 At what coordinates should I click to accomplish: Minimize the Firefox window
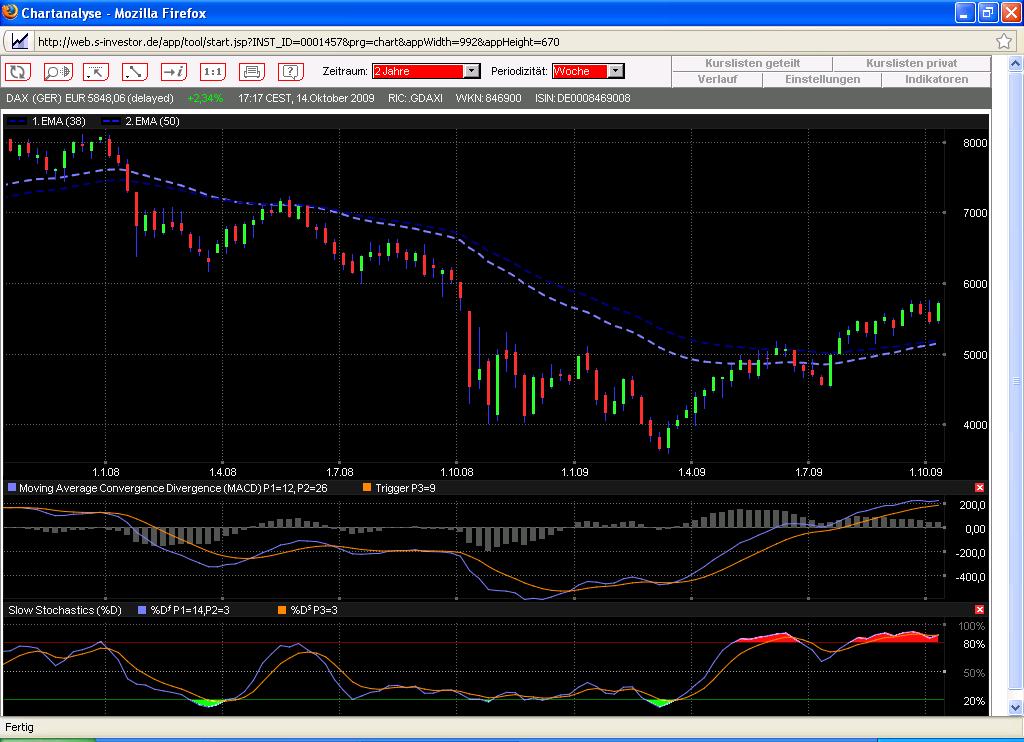pos(965,12)
